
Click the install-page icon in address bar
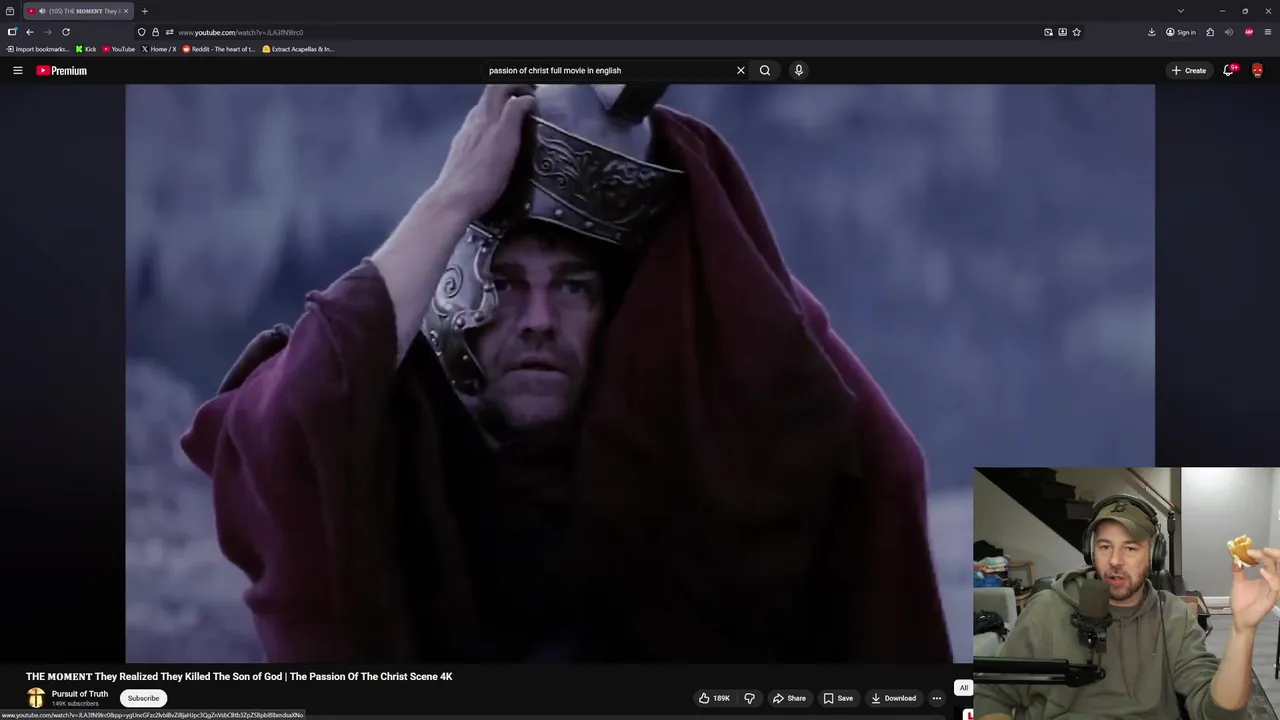(x=1062, y=32)
